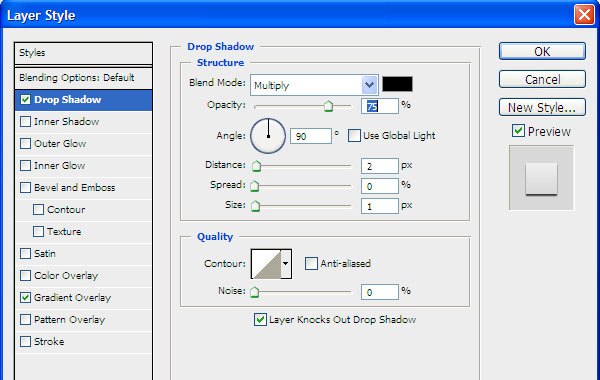
Task: Enable the Inner Shadow checkbox
Action: coord(25,122)
